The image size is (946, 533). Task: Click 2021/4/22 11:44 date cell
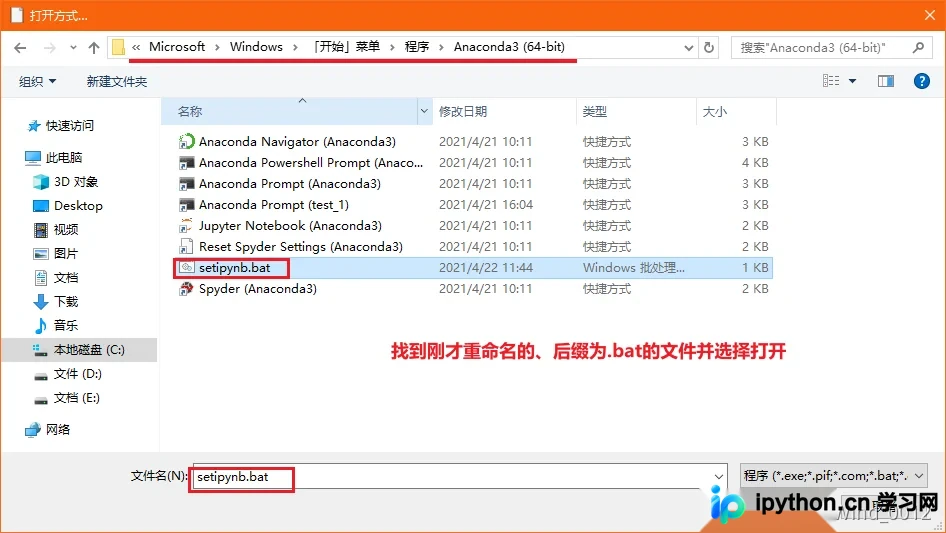486,268
